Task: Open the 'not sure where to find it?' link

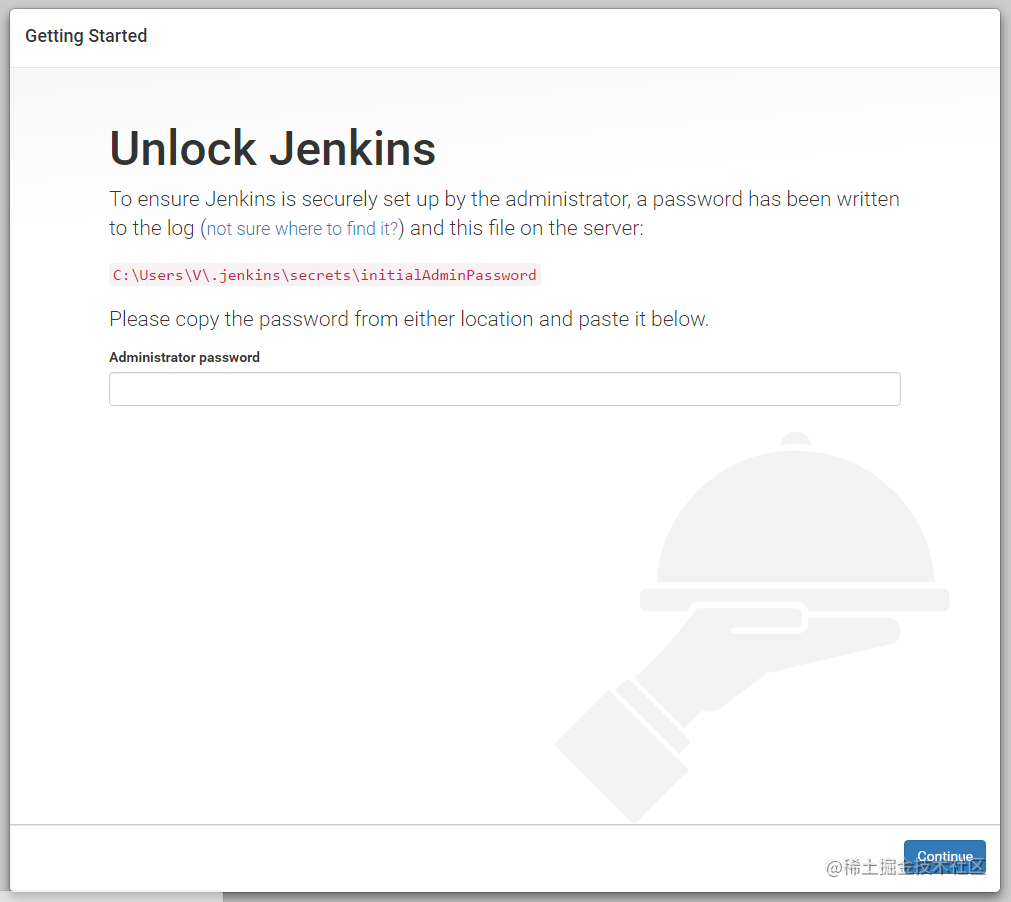Action: point(302,229)
